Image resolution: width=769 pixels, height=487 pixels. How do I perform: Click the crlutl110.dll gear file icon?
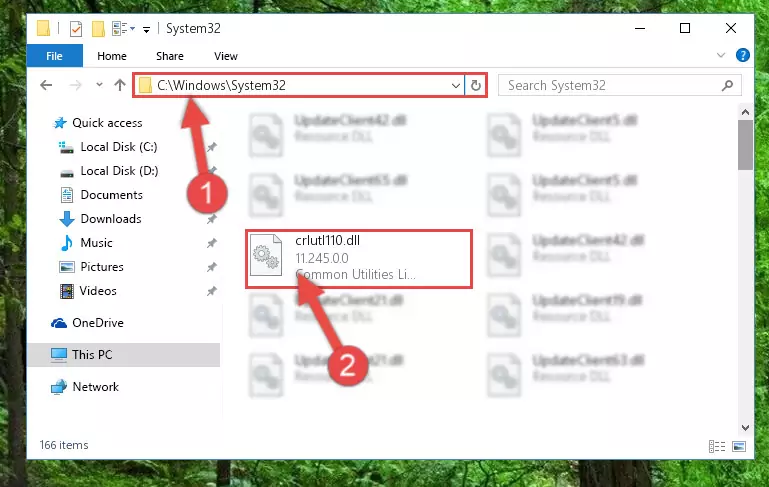pos(266,255)
